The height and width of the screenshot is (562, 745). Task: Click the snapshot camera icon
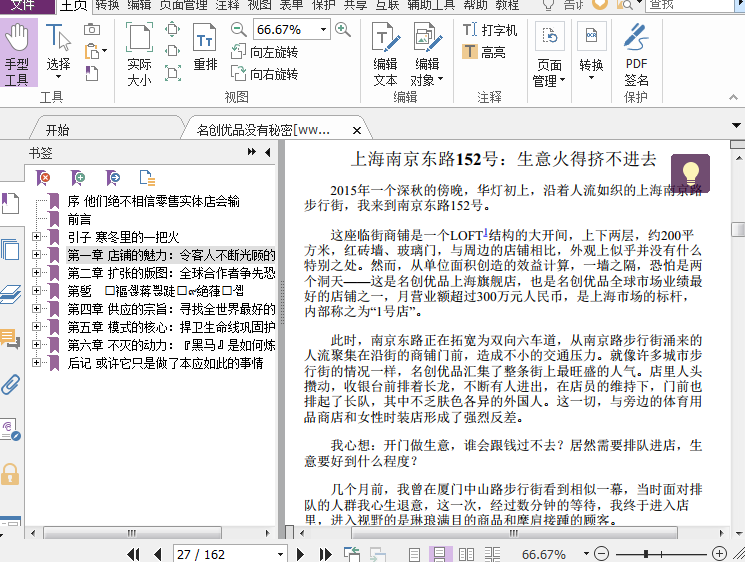92,29
